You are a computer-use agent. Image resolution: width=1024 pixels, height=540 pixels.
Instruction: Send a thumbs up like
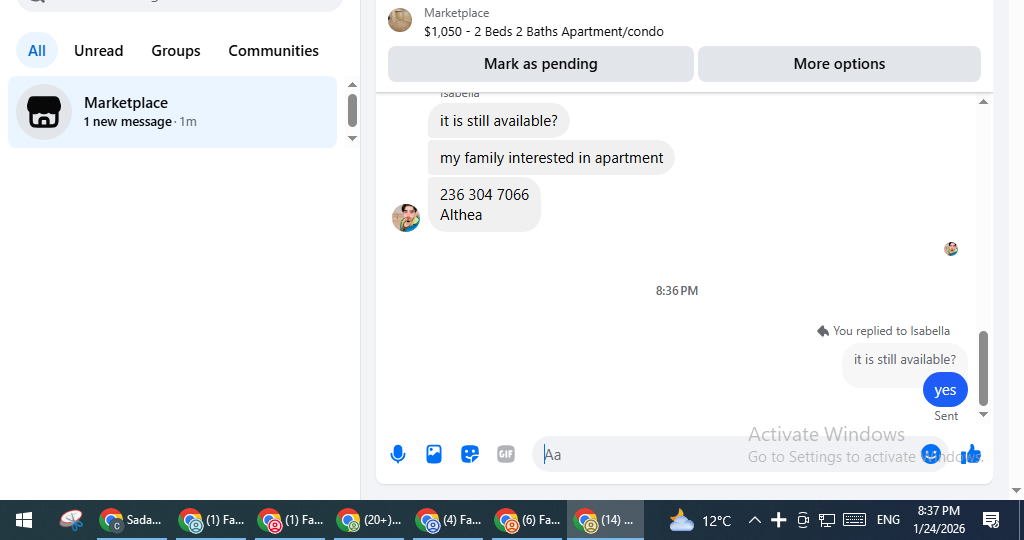tap(971, 453)
